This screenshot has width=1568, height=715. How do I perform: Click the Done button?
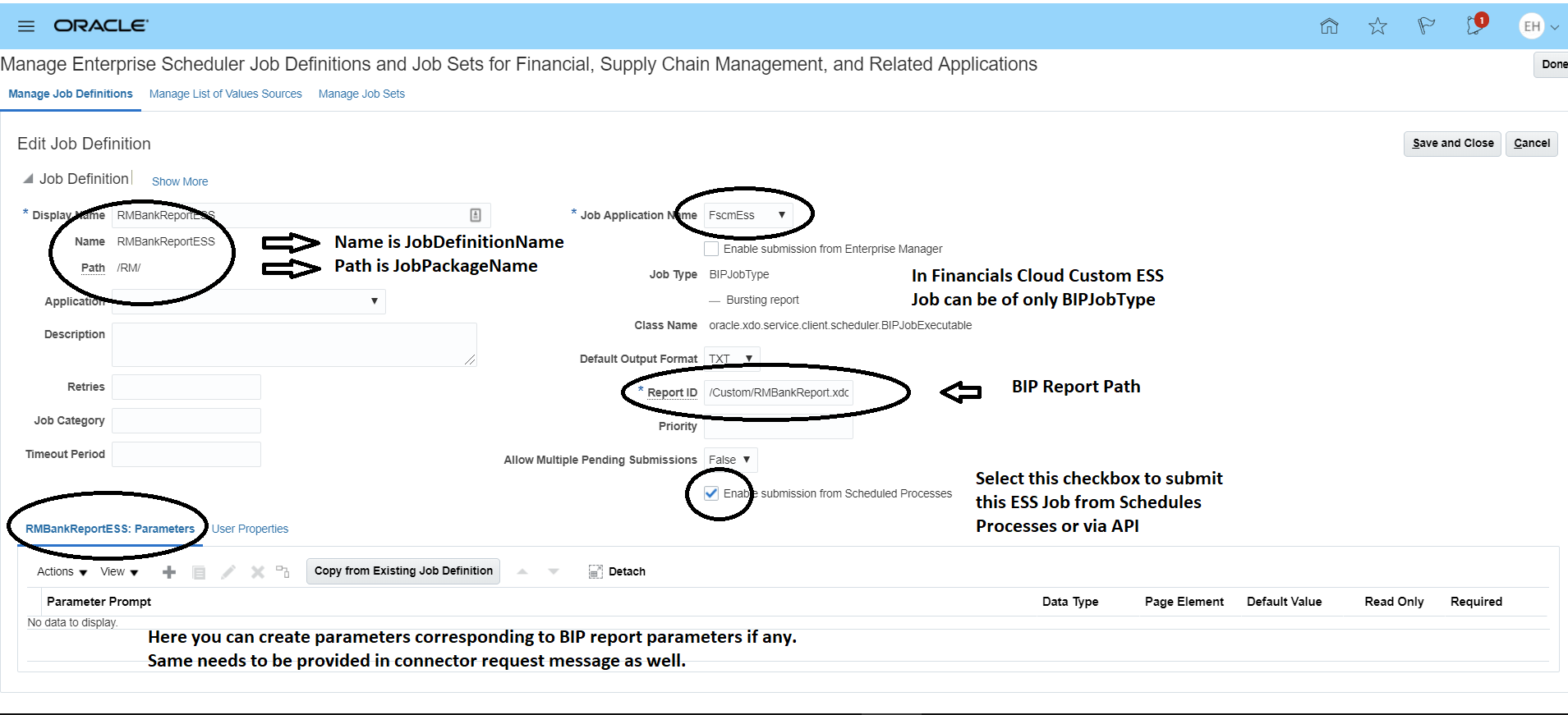pos(1552,65)
